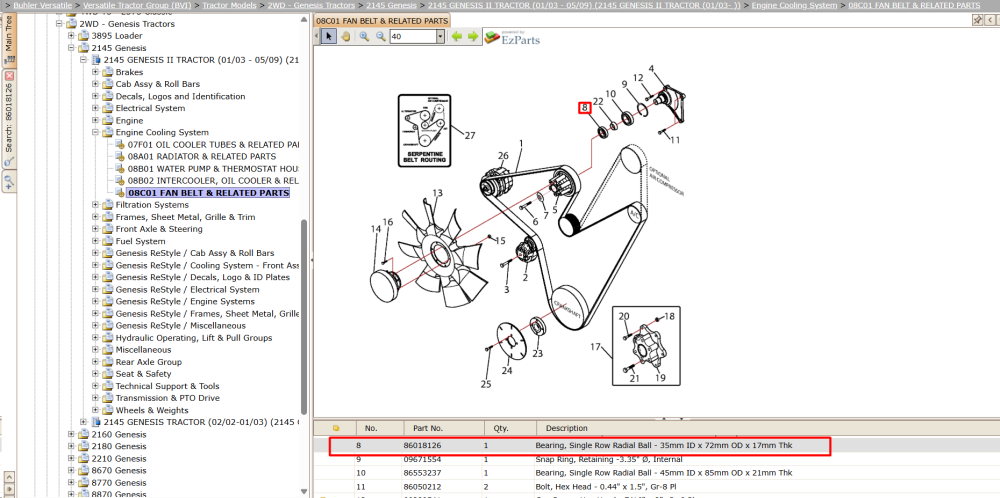Open new search tab with plus magnifier
This screenshot has height=498, width=1000.
(x=9, y=183)
